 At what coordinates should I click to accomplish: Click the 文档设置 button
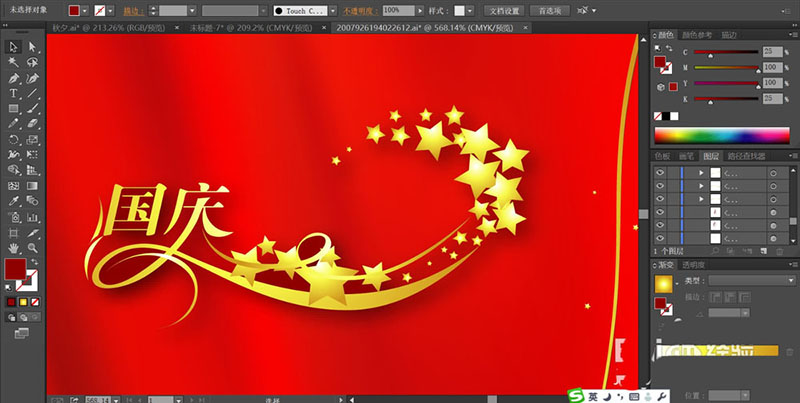[504, 10]
